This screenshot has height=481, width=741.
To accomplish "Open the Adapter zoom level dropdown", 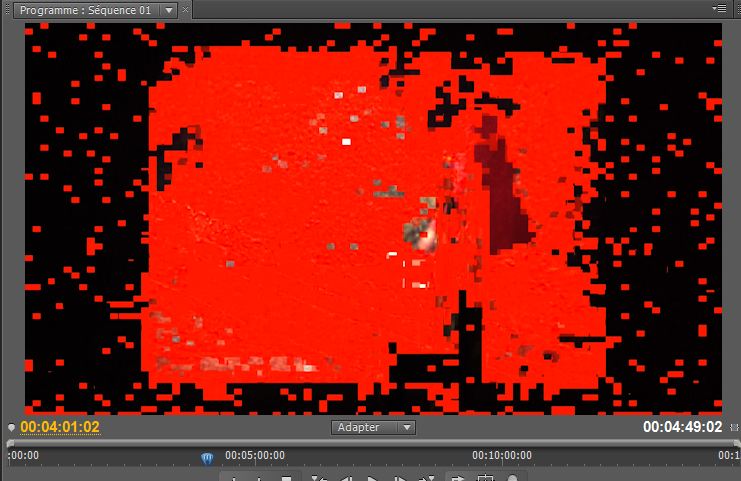I will point(373,427).
